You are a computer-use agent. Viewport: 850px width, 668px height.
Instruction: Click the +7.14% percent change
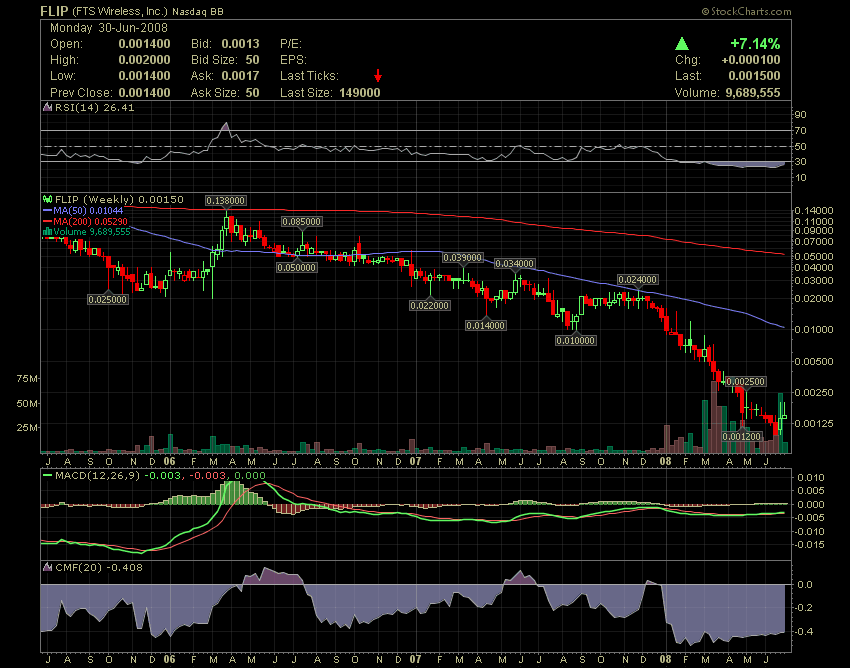pyautogui.click(x=755, y=43)
